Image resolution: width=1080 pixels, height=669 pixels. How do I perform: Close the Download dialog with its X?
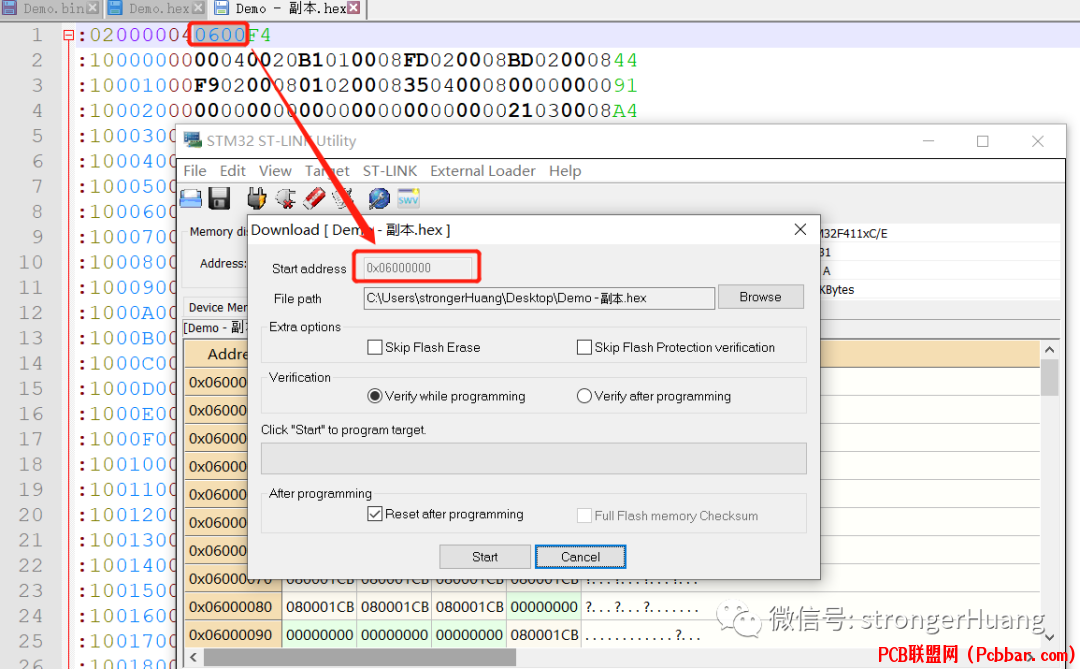tap(800, 229)
